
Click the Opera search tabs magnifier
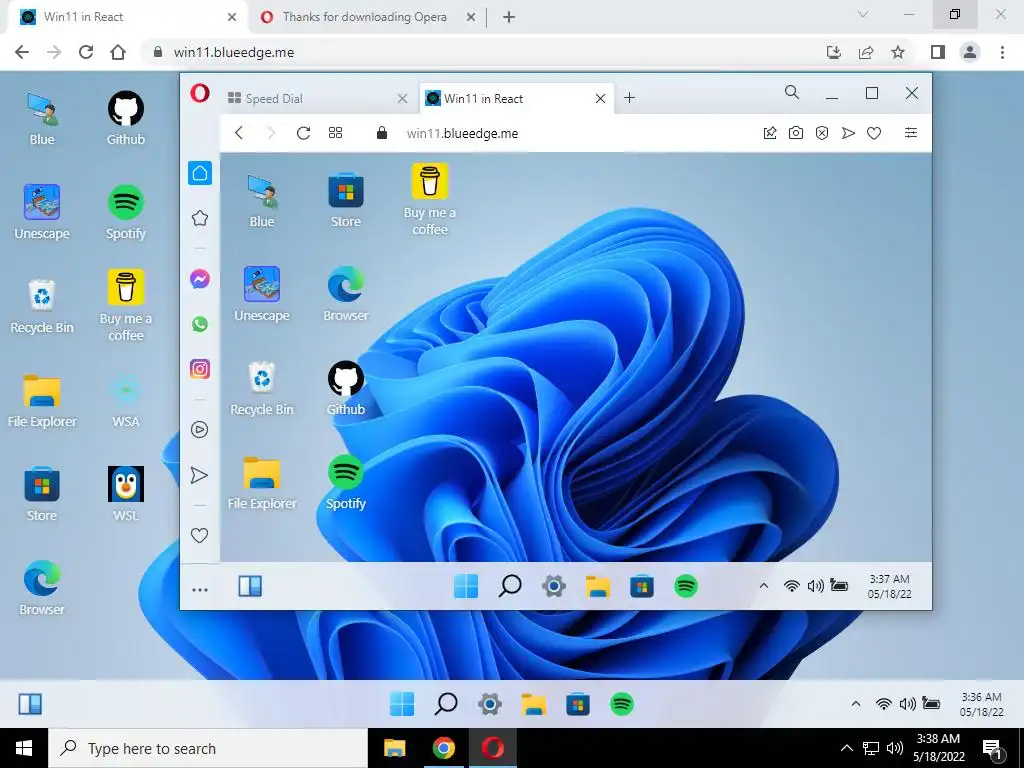792,93
